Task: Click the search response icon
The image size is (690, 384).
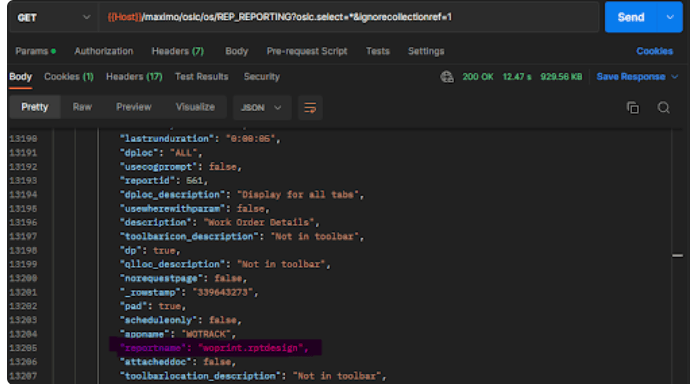Action: [664, 108]
